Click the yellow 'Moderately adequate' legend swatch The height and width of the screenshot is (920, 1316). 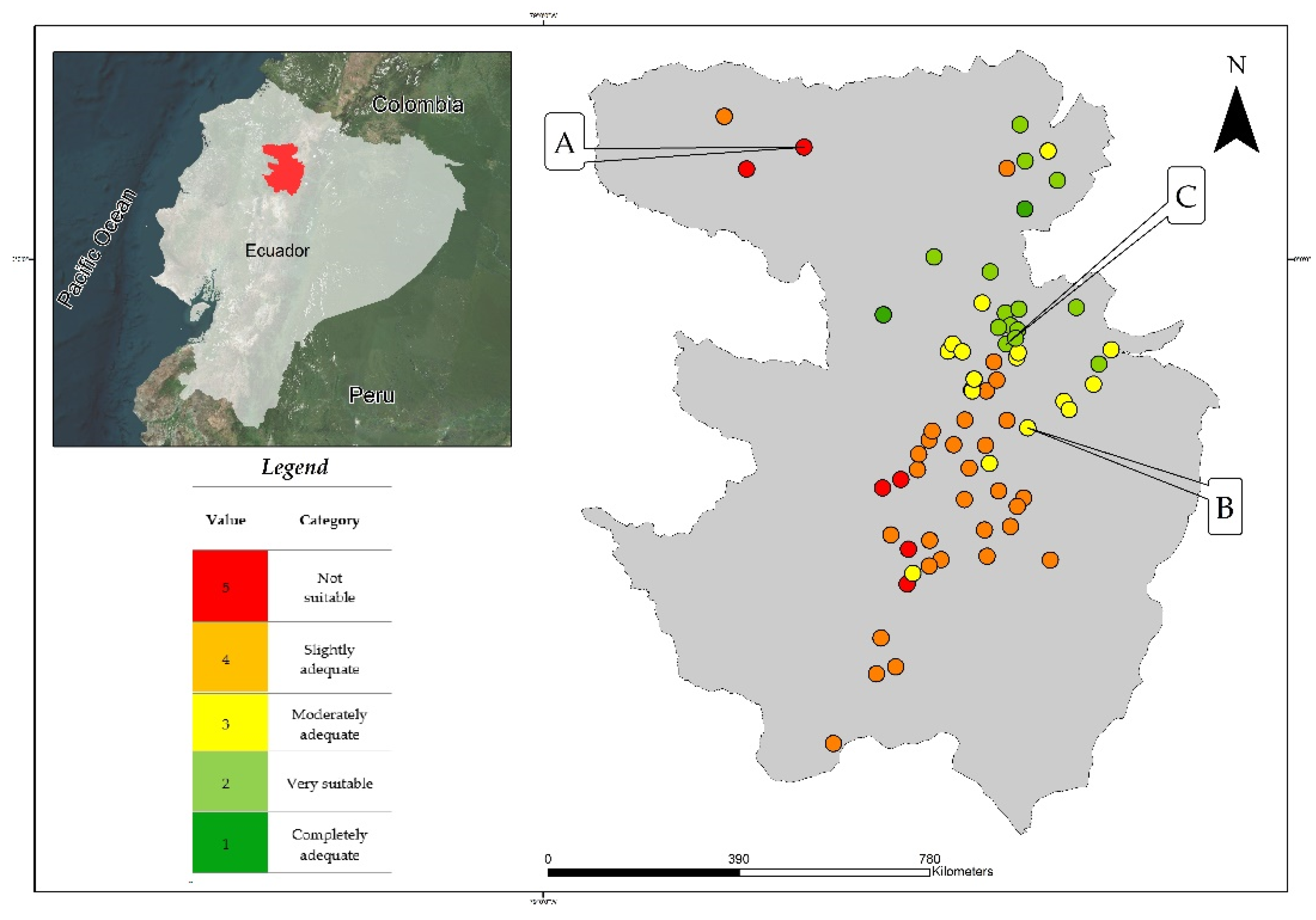[230, 723]
